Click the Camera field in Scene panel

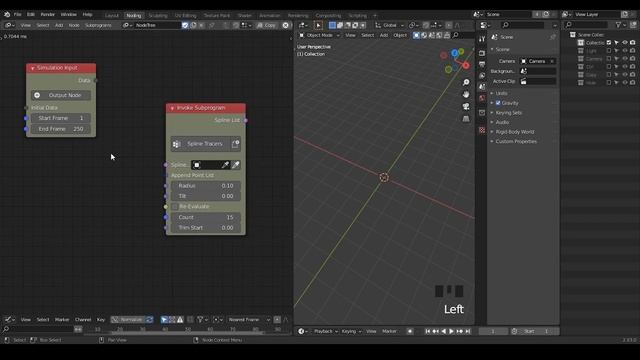click(x=538, y=61)
